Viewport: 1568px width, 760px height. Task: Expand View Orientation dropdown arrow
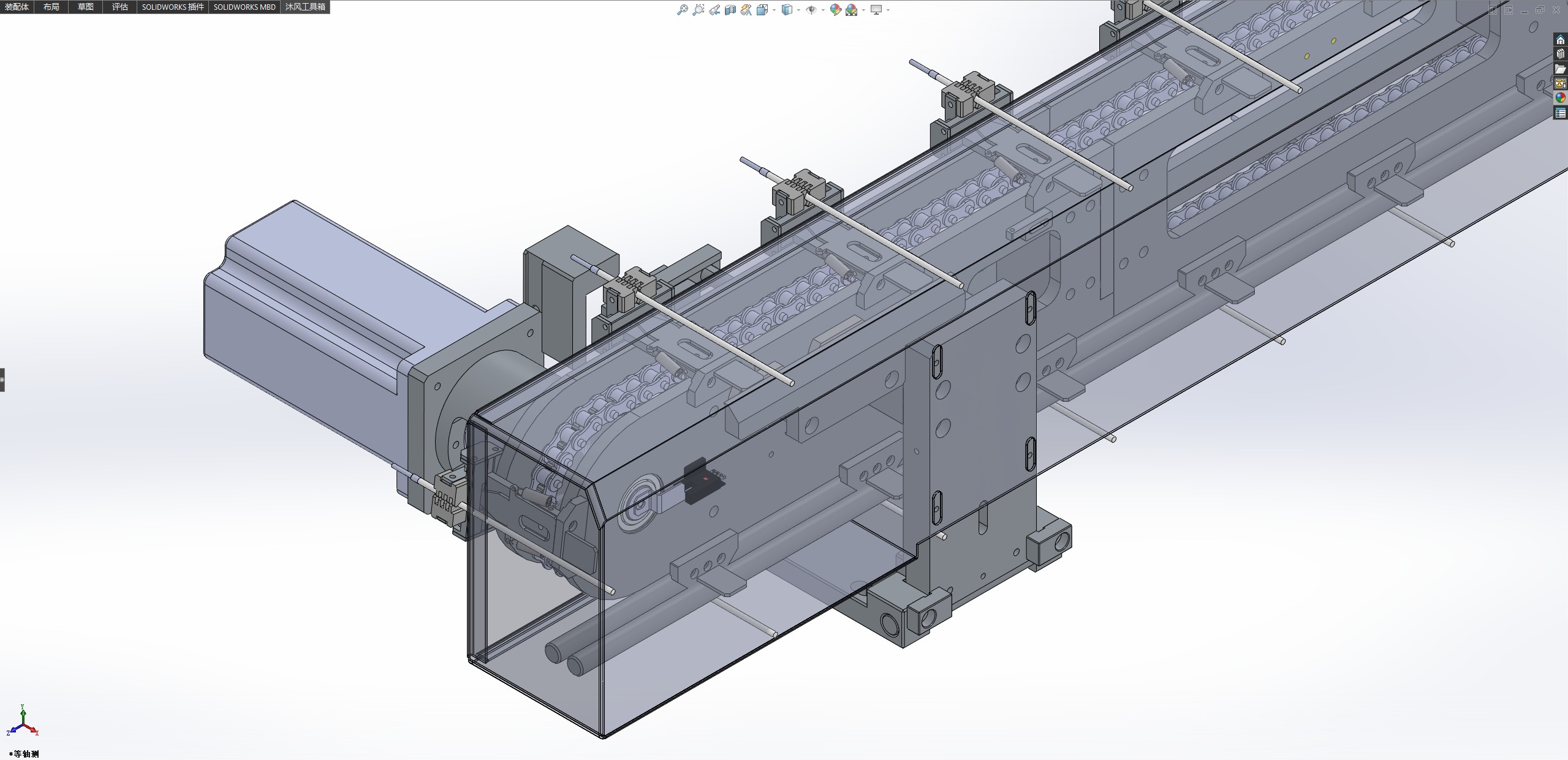774,10
